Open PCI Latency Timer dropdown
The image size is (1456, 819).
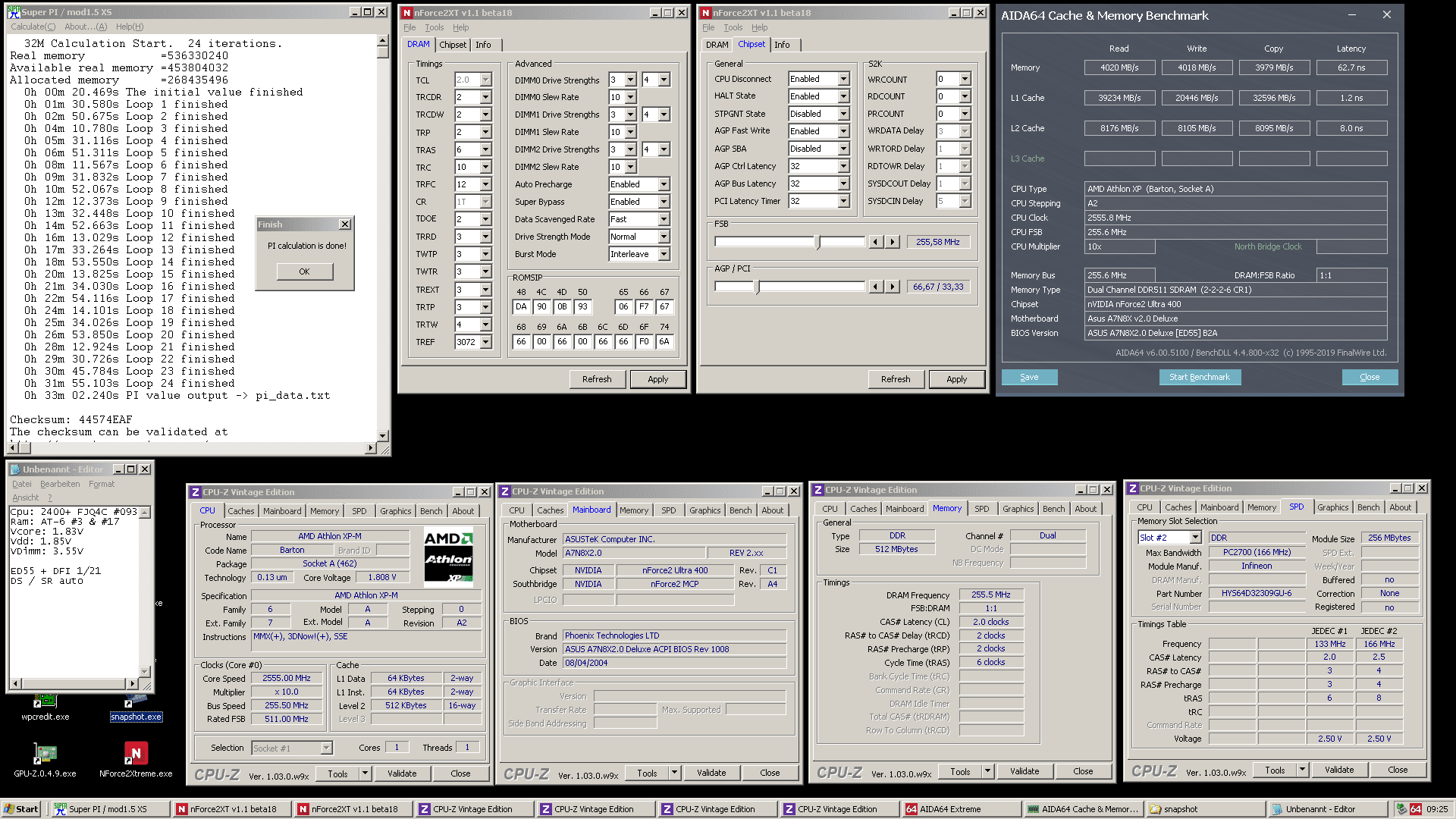pyautogui.click(x=843, y=201)
